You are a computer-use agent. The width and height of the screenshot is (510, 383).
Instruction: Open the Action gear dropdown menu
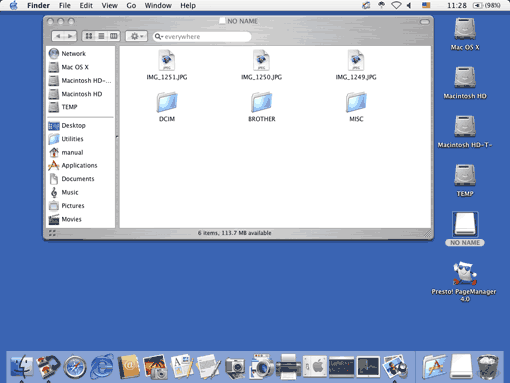point(137,36)
